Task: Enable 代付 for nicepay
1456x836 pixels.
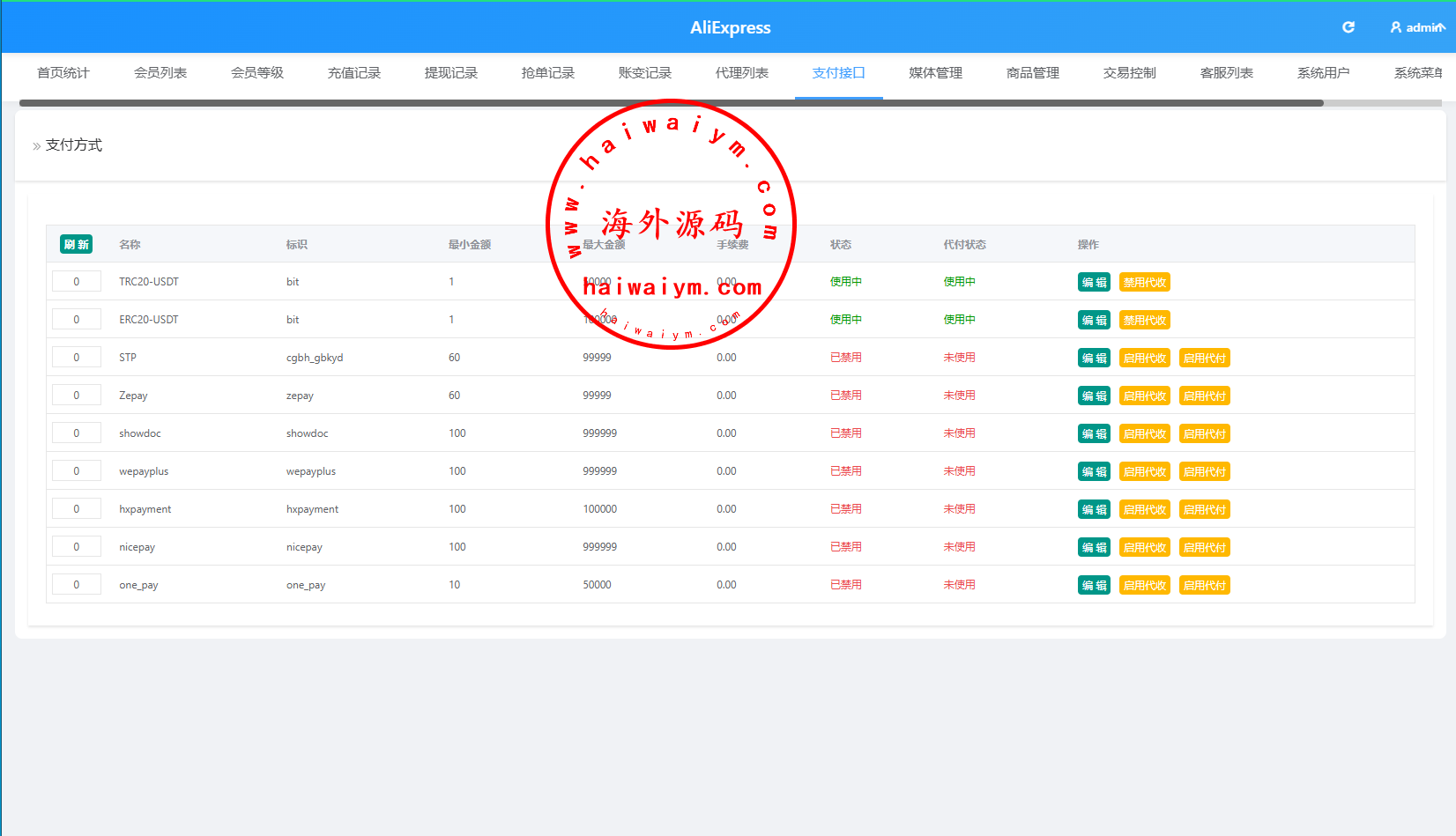Action: (x=1205, y=547)
